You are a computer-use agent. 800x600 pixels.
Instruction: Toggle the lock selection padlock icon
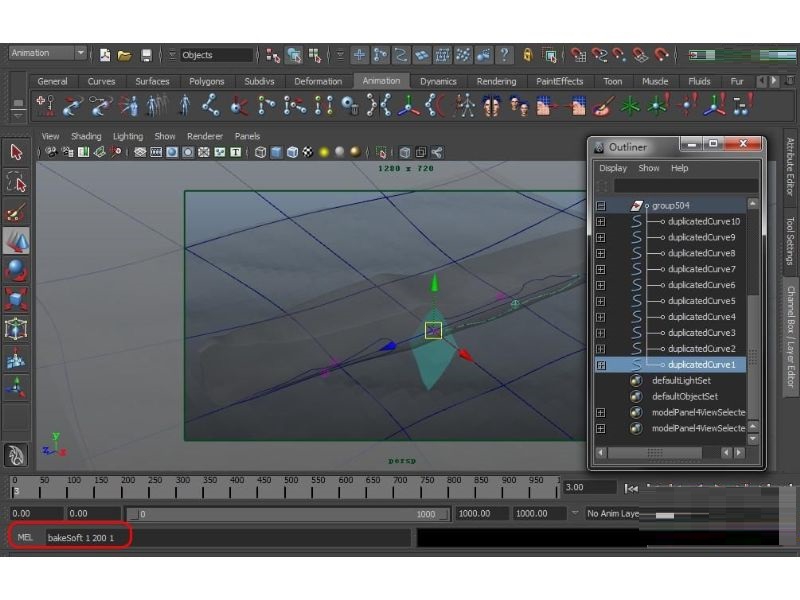(528, 55)
